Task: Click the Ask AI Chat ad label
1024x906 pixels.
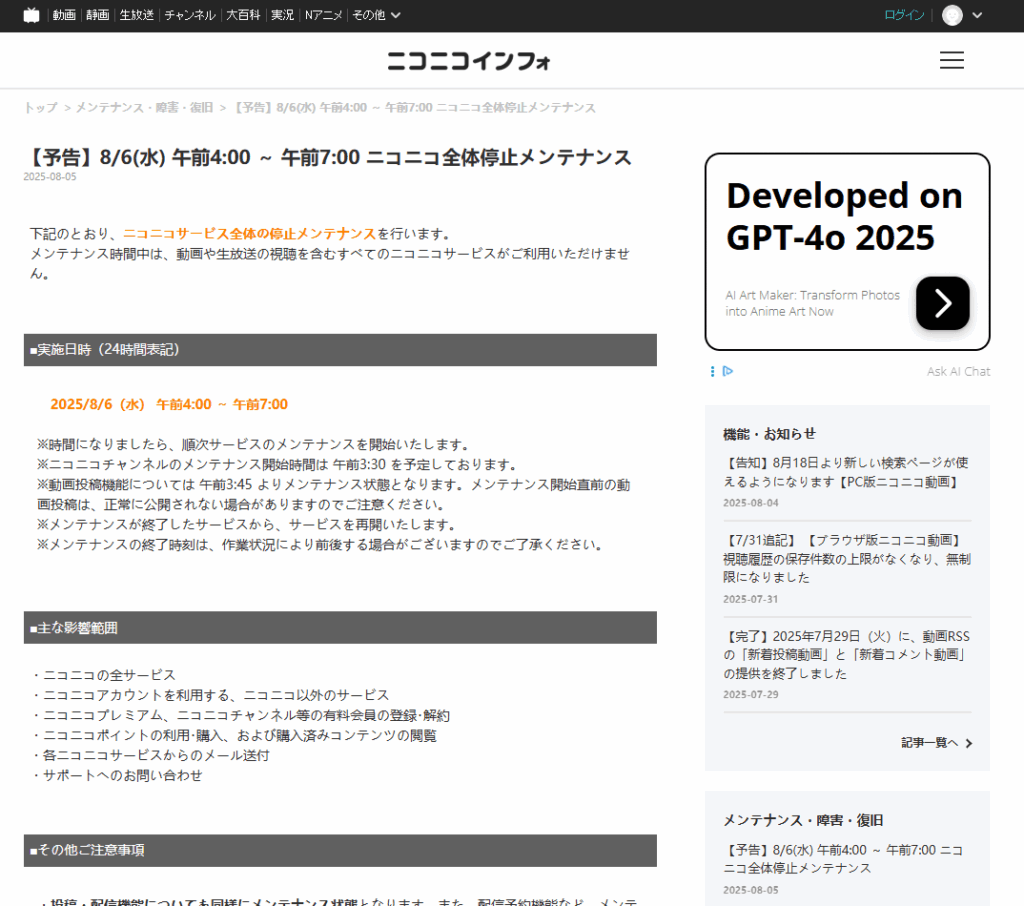Action: click(x=958, y=371)
